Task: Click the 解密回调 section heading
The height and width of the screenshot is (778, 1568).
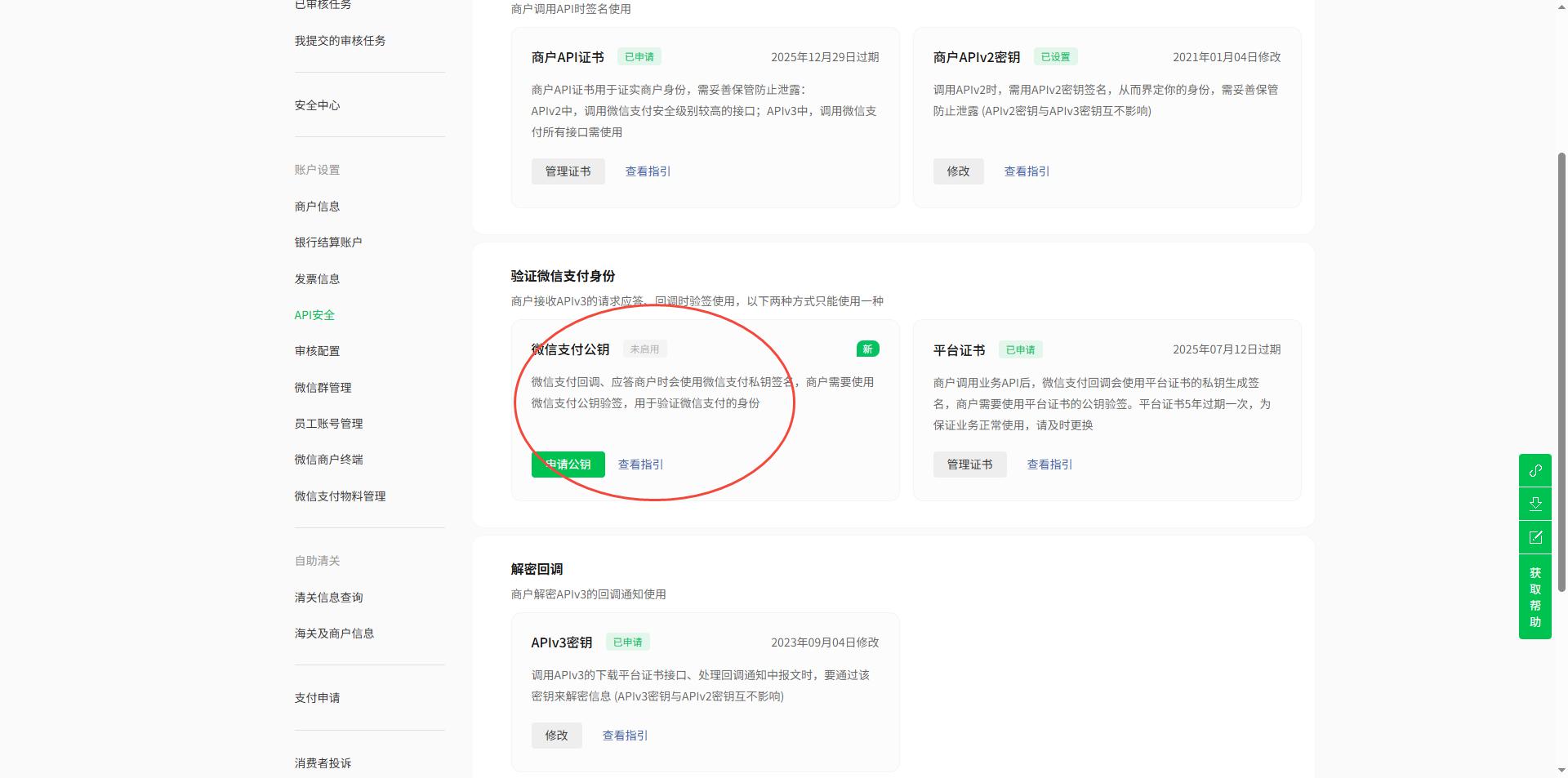Action: pos(537,569)
